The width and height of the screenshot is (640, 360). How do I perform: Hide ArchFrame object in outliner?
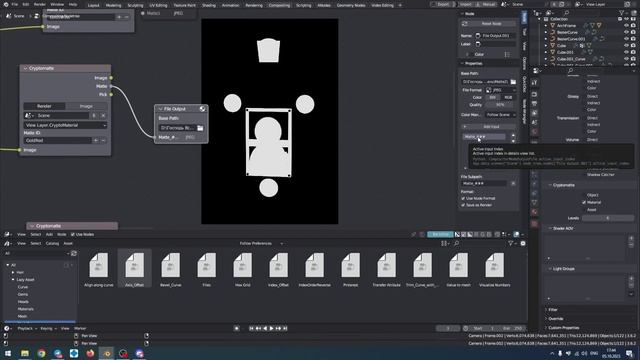pyautogui.click(x=627, y=25)
